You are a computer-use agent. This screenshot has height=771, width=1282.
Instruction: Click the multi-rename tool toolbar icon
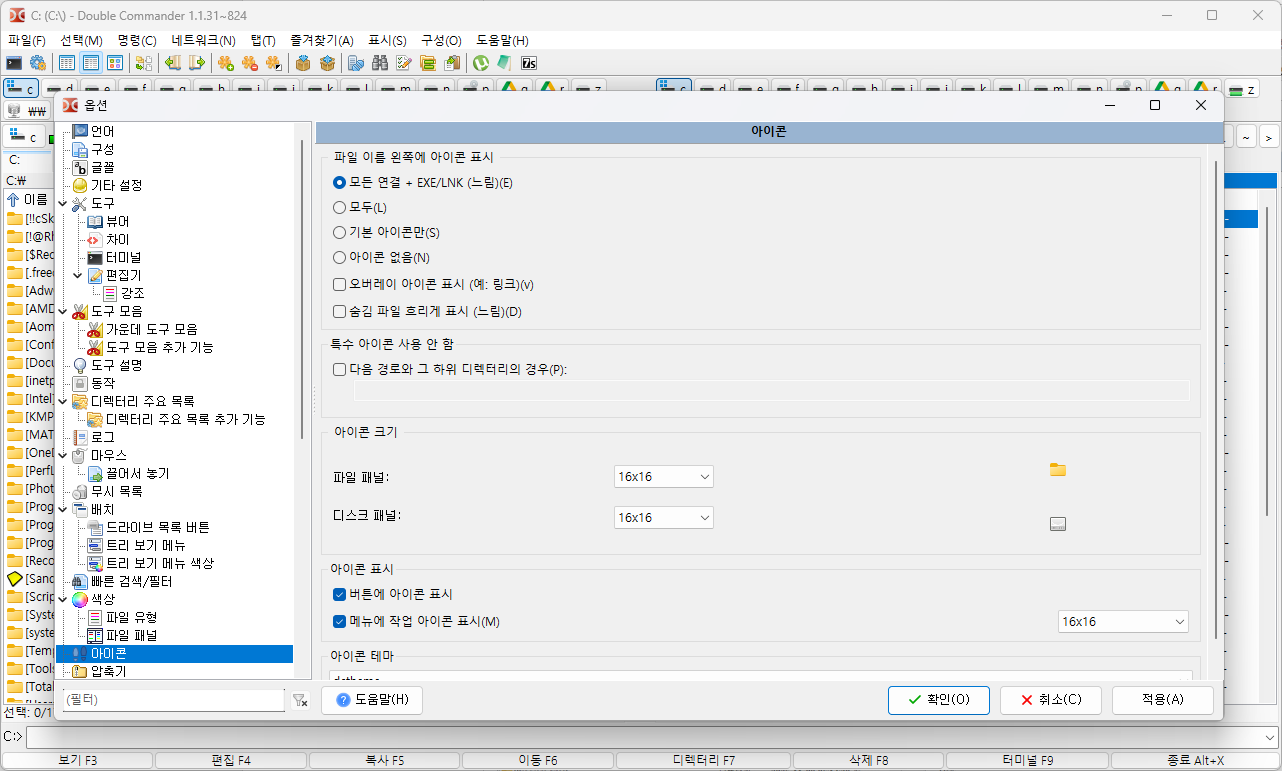tap(404, 63)
